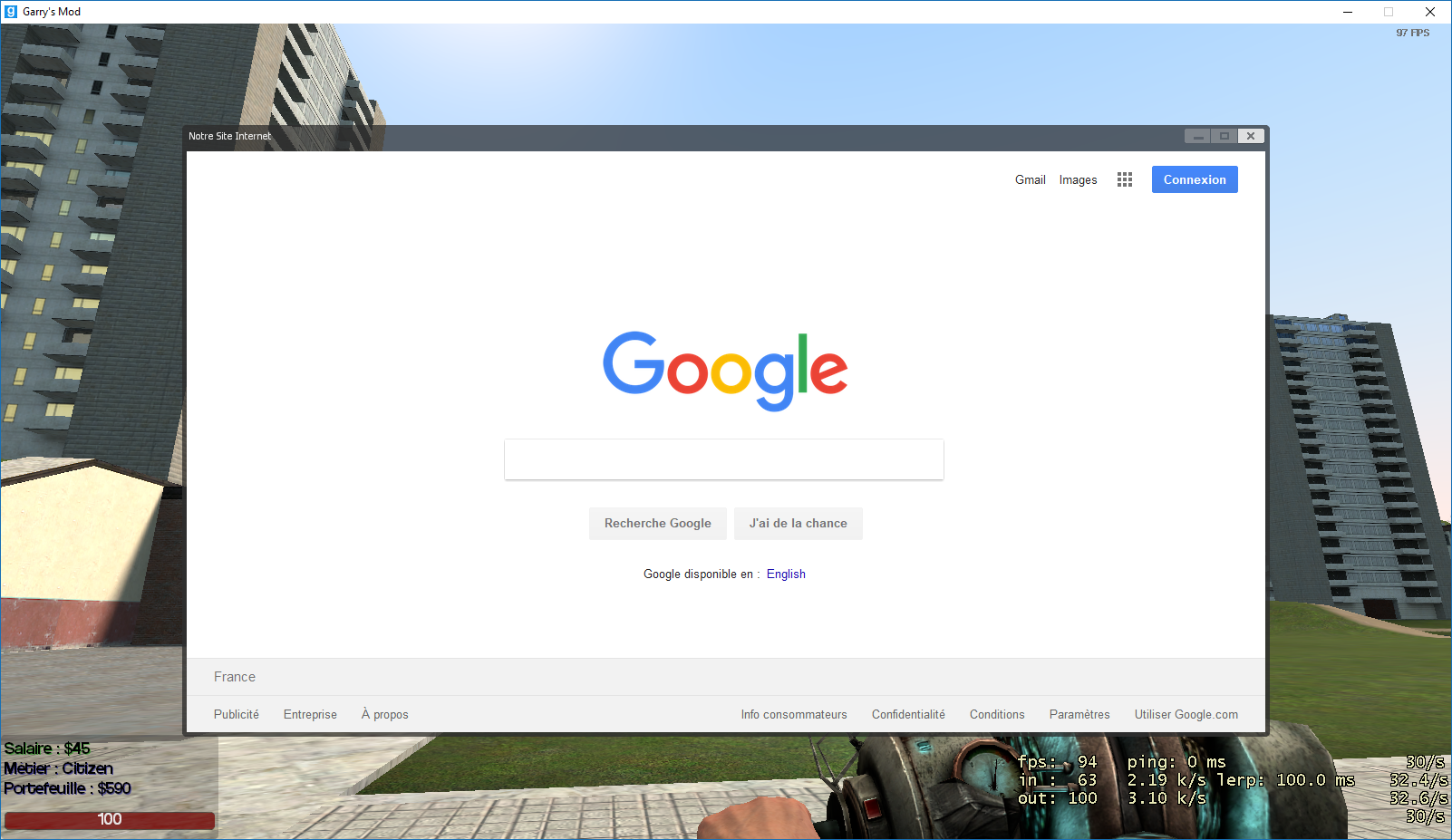Focus the Google search input field
Image resolution: width=1452 pixels, height=840 pixels.
724,459
